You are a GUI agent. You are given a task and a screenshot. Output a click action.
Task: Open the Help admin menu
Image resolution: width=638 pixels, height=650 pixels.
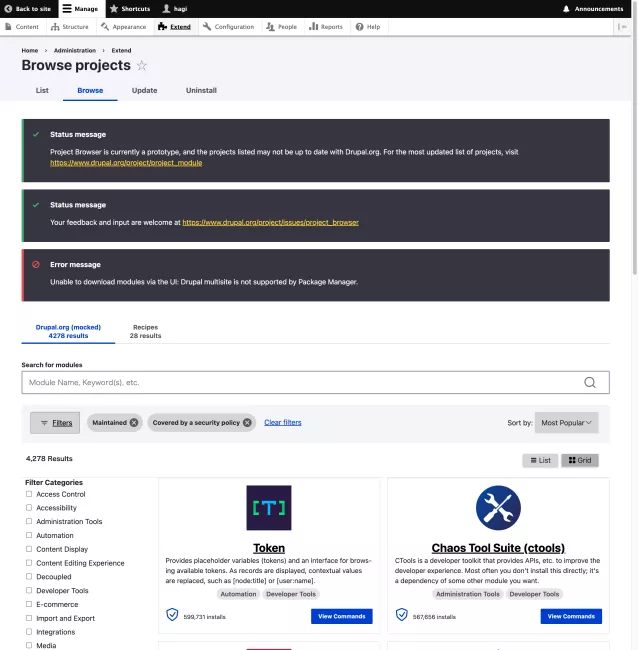tap(368, 27)
